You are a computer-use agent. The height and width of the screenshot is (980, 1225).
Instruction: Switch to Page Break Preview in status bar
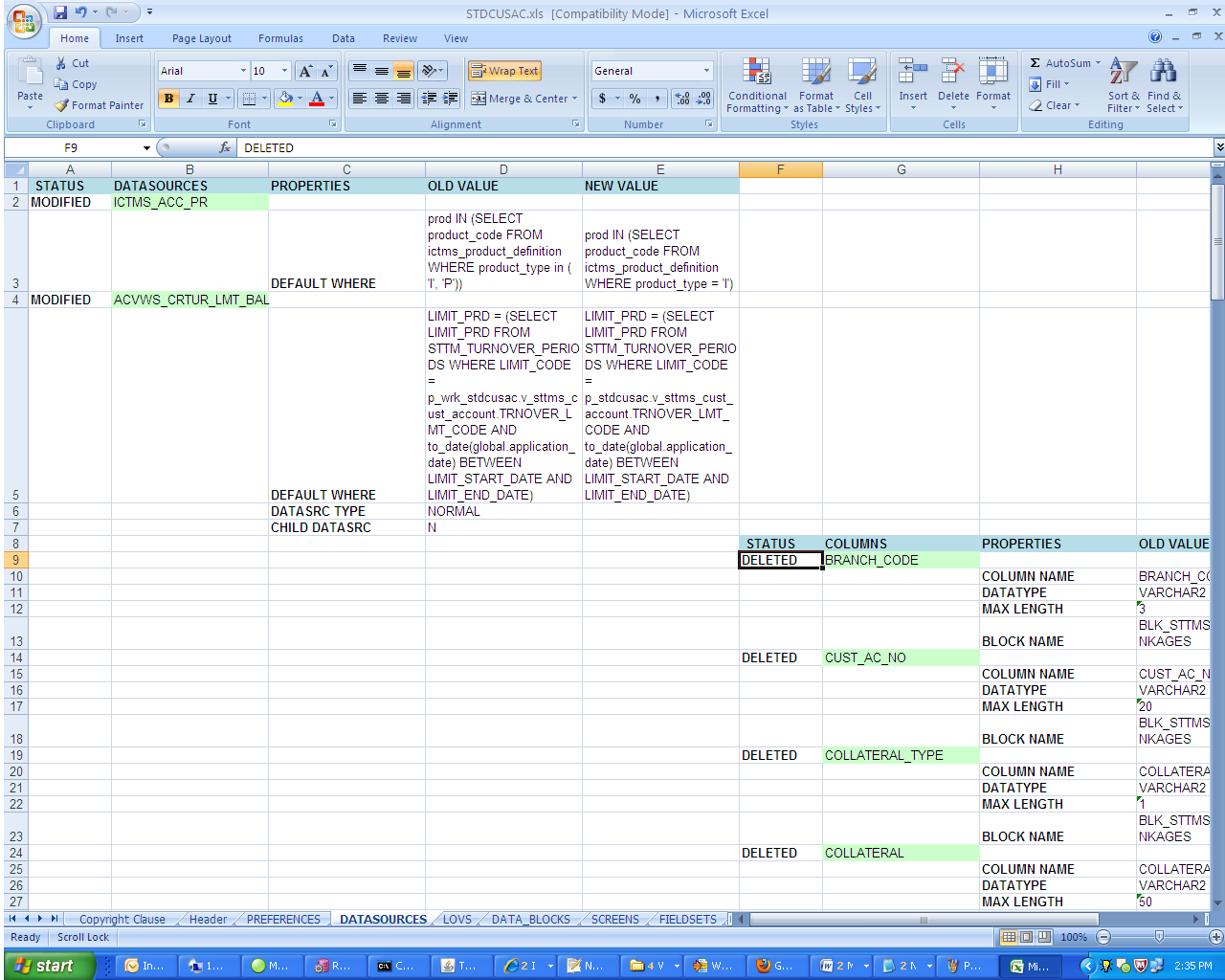1043,937
